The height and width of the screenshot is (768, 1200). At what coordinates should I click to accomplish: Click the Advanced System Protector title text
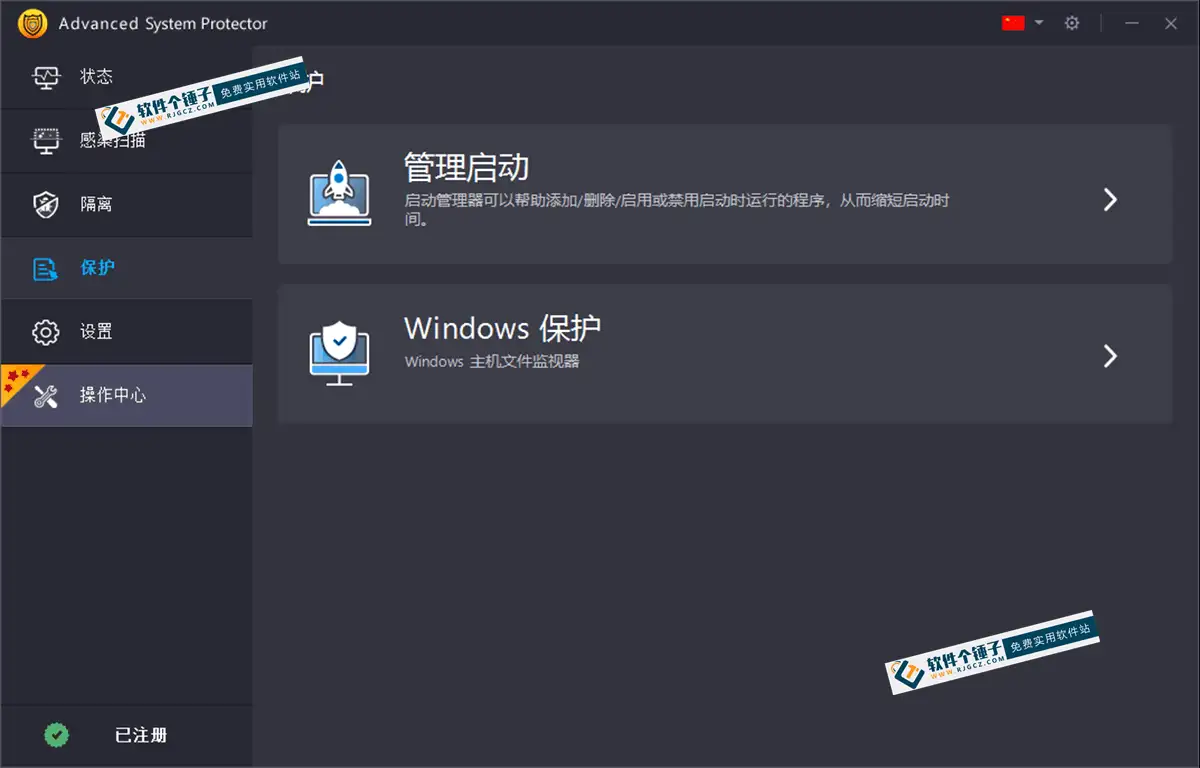163,23
